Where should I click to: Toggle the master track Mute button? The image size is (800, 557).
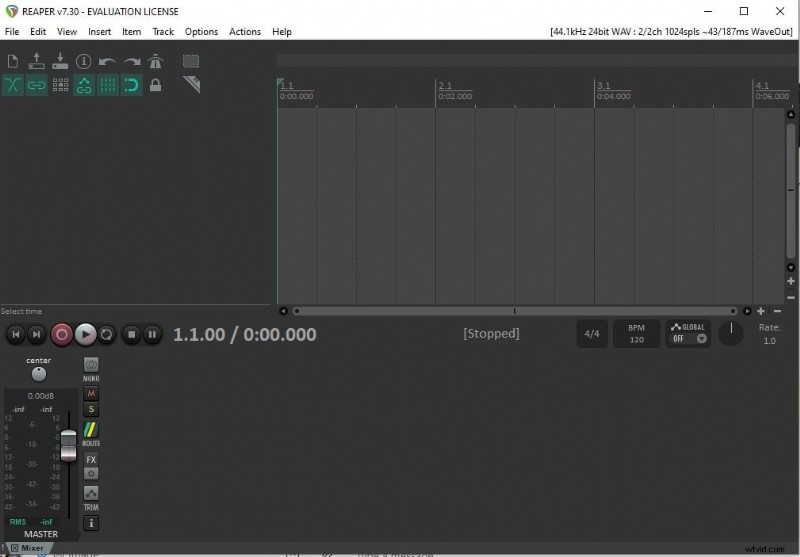(x=91, y=394)
